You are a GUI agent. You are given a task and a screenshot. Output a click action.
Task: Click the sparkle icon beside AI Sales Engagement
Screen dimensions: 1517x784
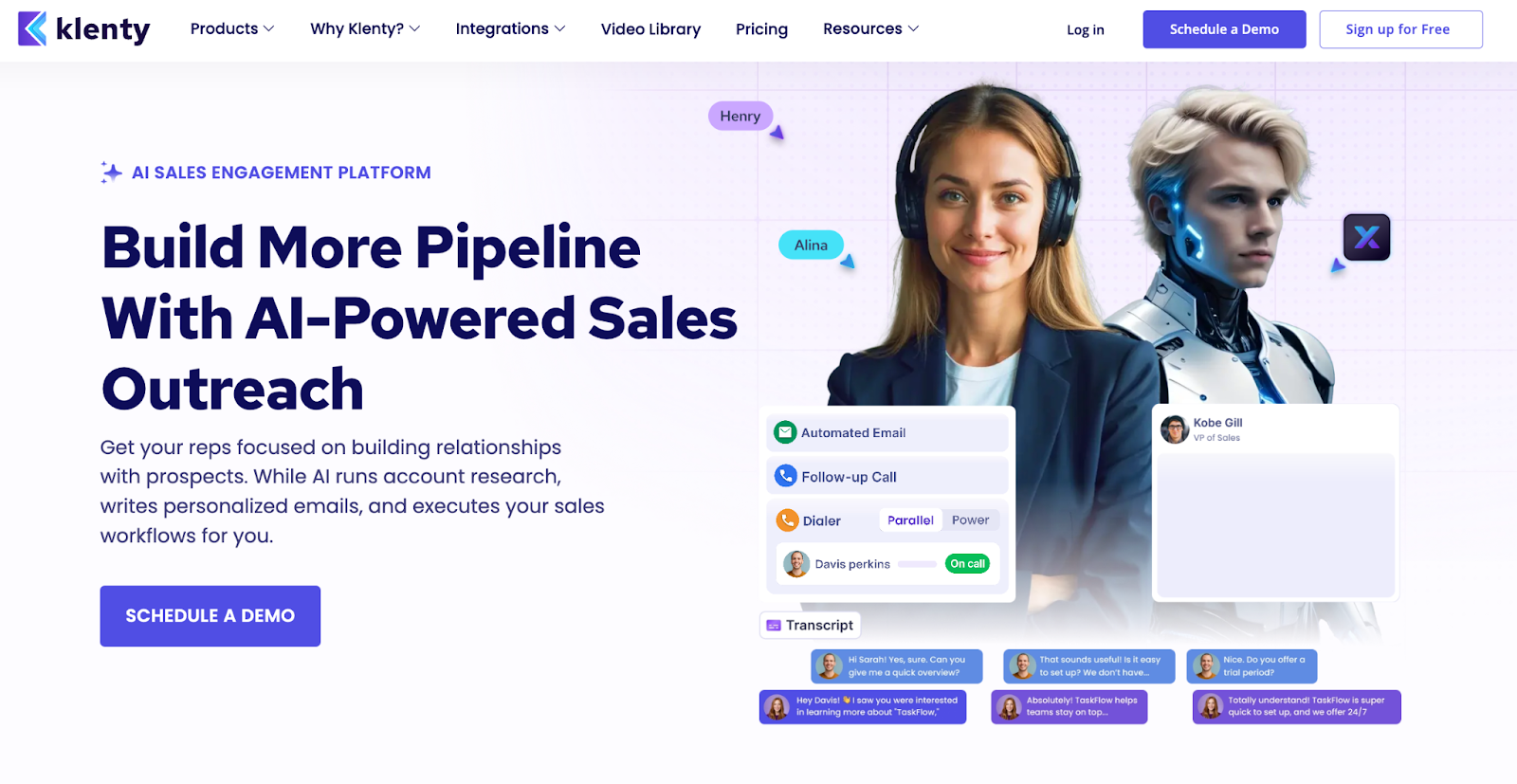click(x=111, y=173)
